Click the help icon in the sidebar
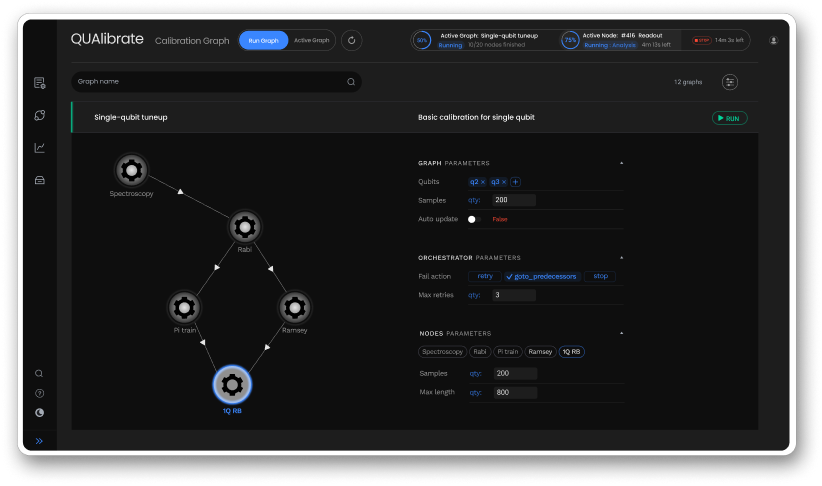Viewport: 822px width, 486px height. [39, 393]
